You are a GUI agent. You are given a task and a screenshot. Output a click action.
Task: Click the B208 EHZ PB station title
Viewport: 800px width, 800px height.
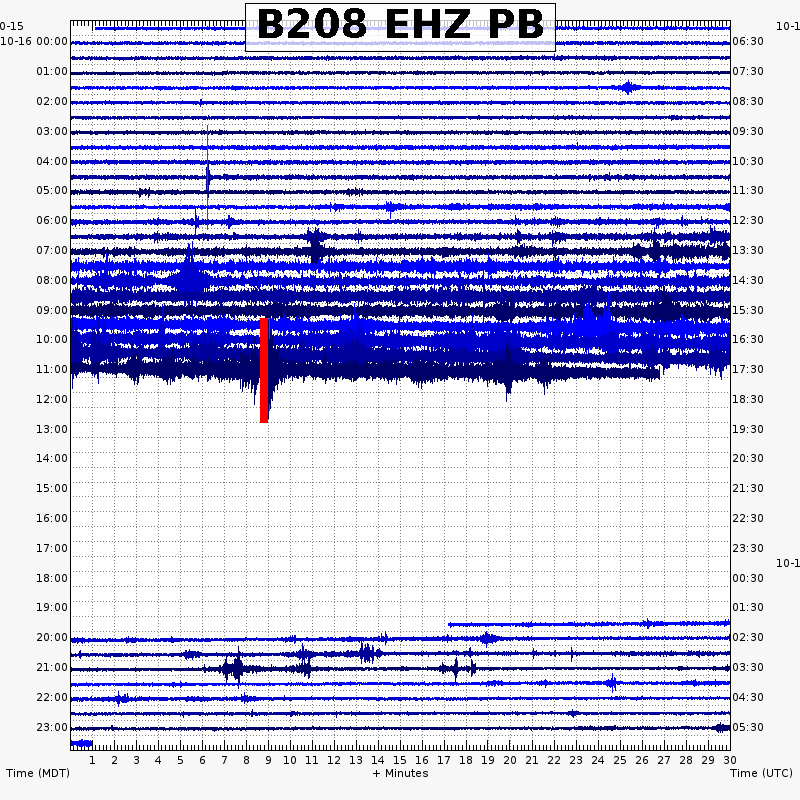click(x=401, y=24)
